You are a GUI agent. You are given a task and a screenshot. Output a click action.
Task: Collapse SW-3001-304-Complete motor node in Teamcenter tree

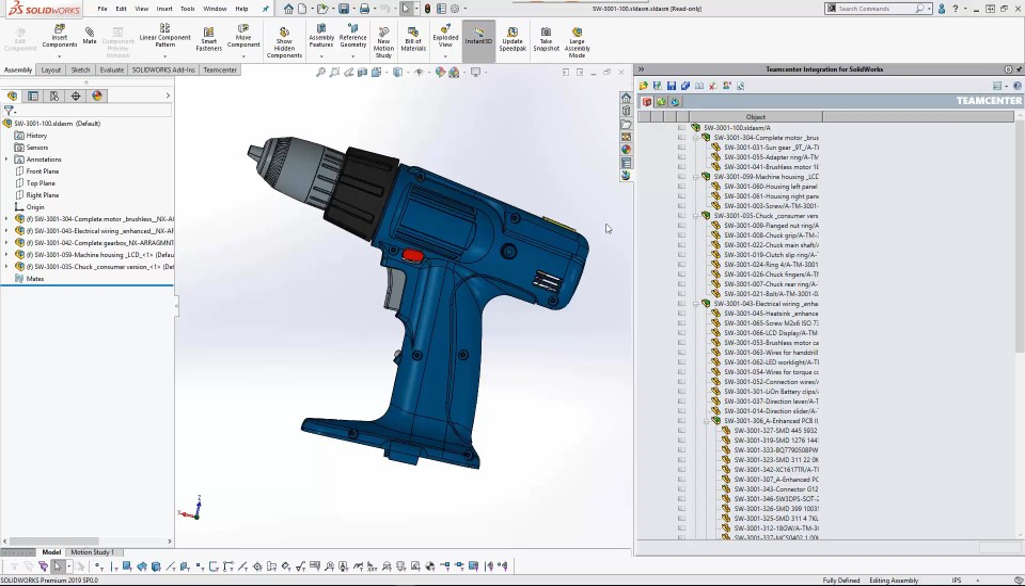pyautogui.click(x=696, y=138)
